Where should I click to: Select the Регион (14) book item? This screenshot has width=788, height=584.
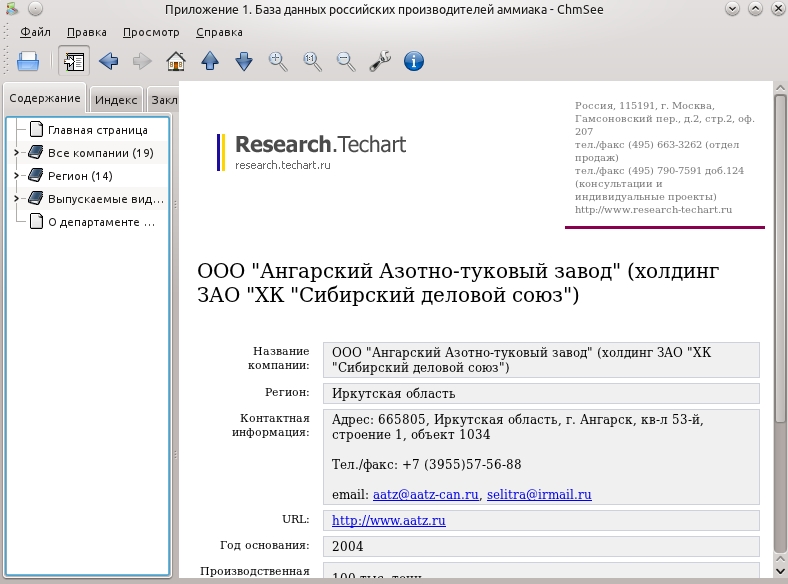click(x=80, y=176)
